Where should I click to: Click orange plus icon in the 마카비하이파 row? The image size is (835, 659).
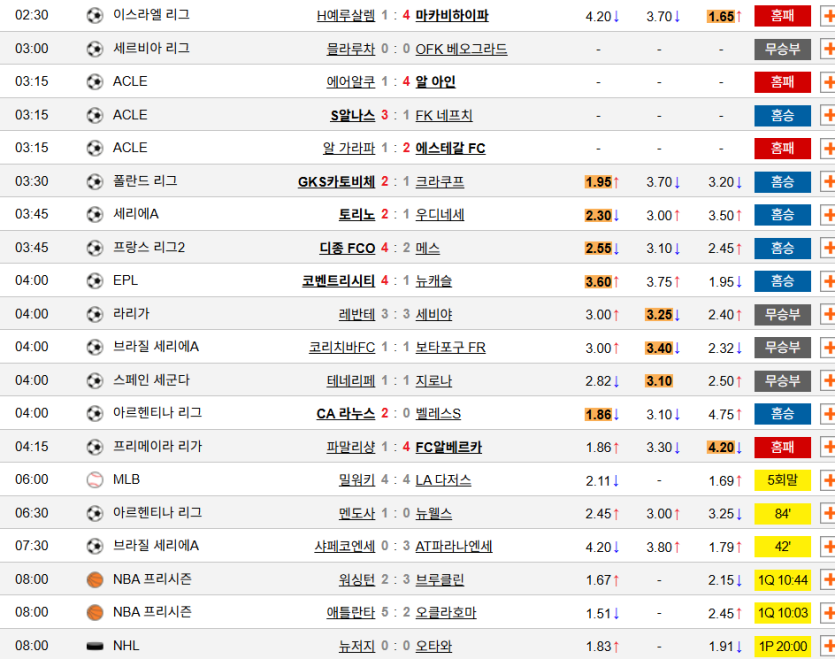click(x=828, y=16)
